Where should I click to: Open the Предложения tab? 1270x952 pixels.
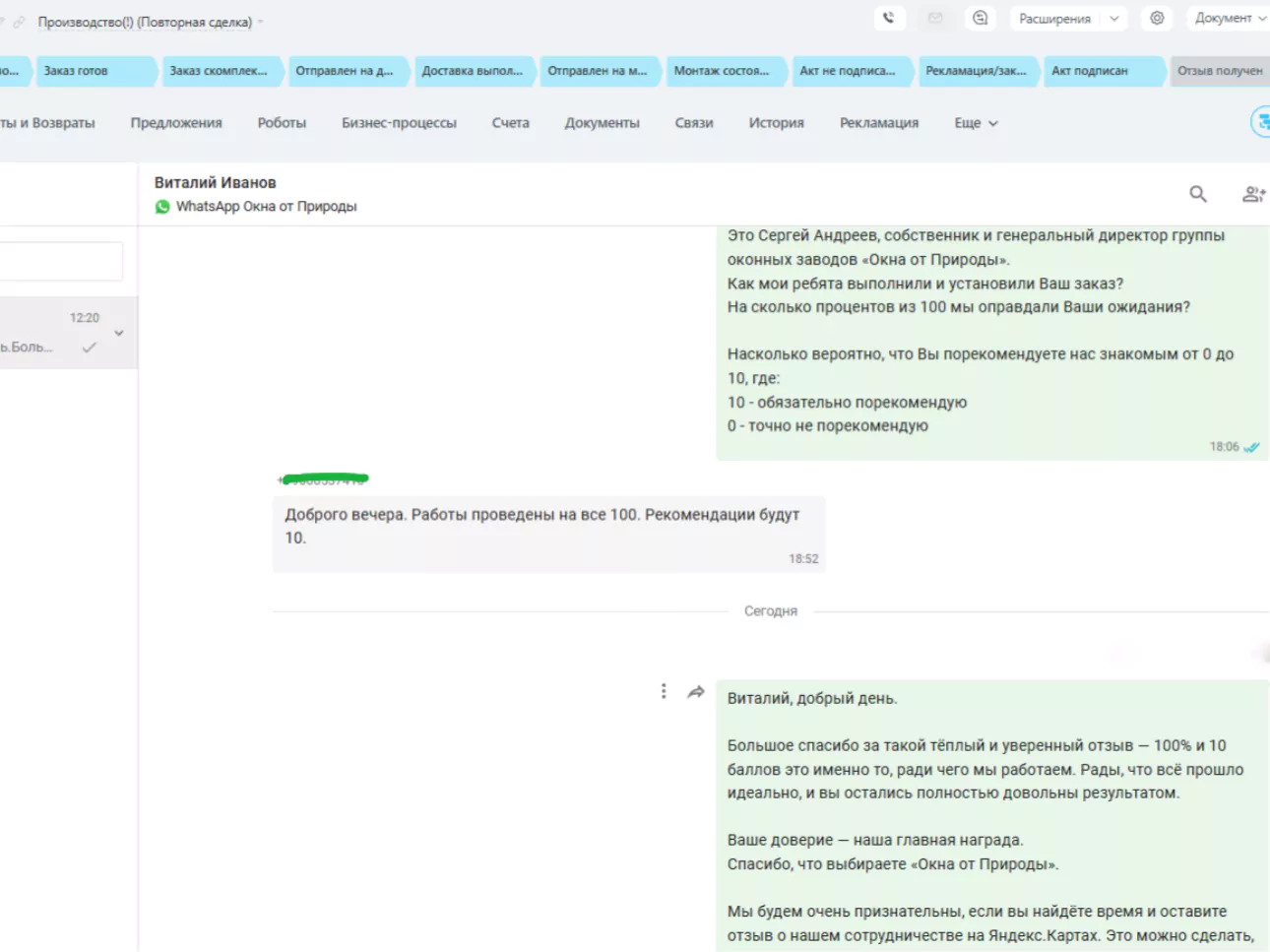pyautogui.click(x=176, y=123)
